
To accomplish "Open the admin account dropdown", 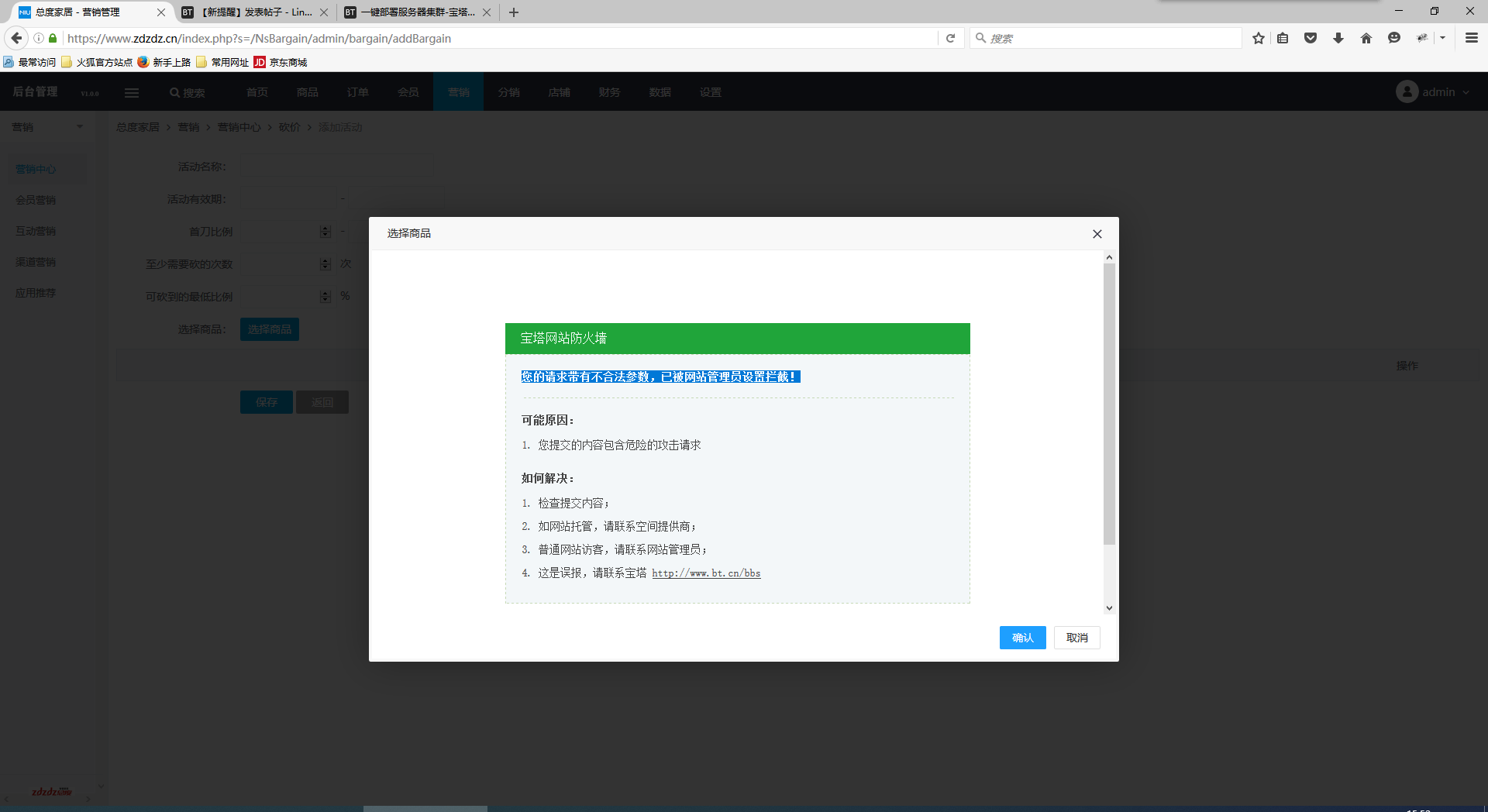I will pyautogui.click(x=1466, y=92).
